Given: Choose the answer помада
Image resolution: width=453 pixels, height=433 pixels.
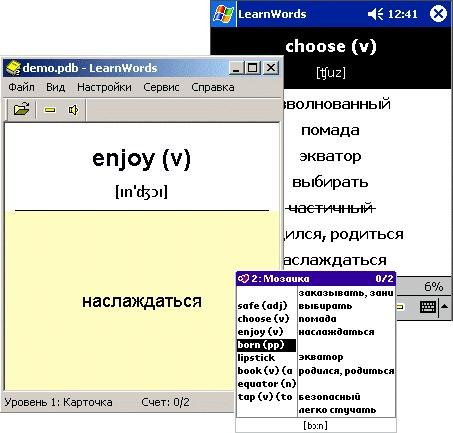Looking at the screenshot, I should (x=330, y=130).
